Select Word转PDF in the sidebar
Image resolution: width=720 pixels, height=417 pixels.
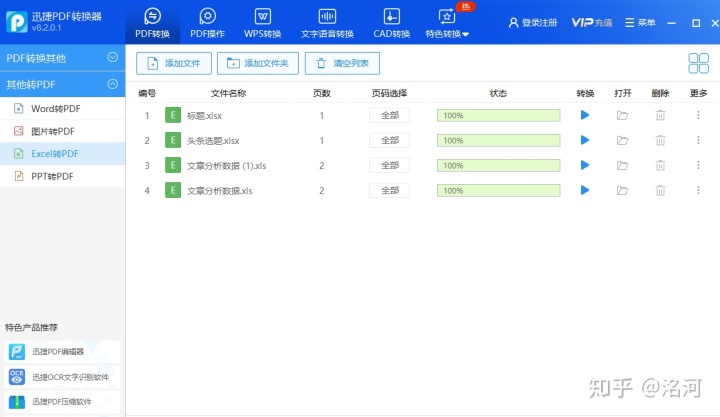coord(62,108)
